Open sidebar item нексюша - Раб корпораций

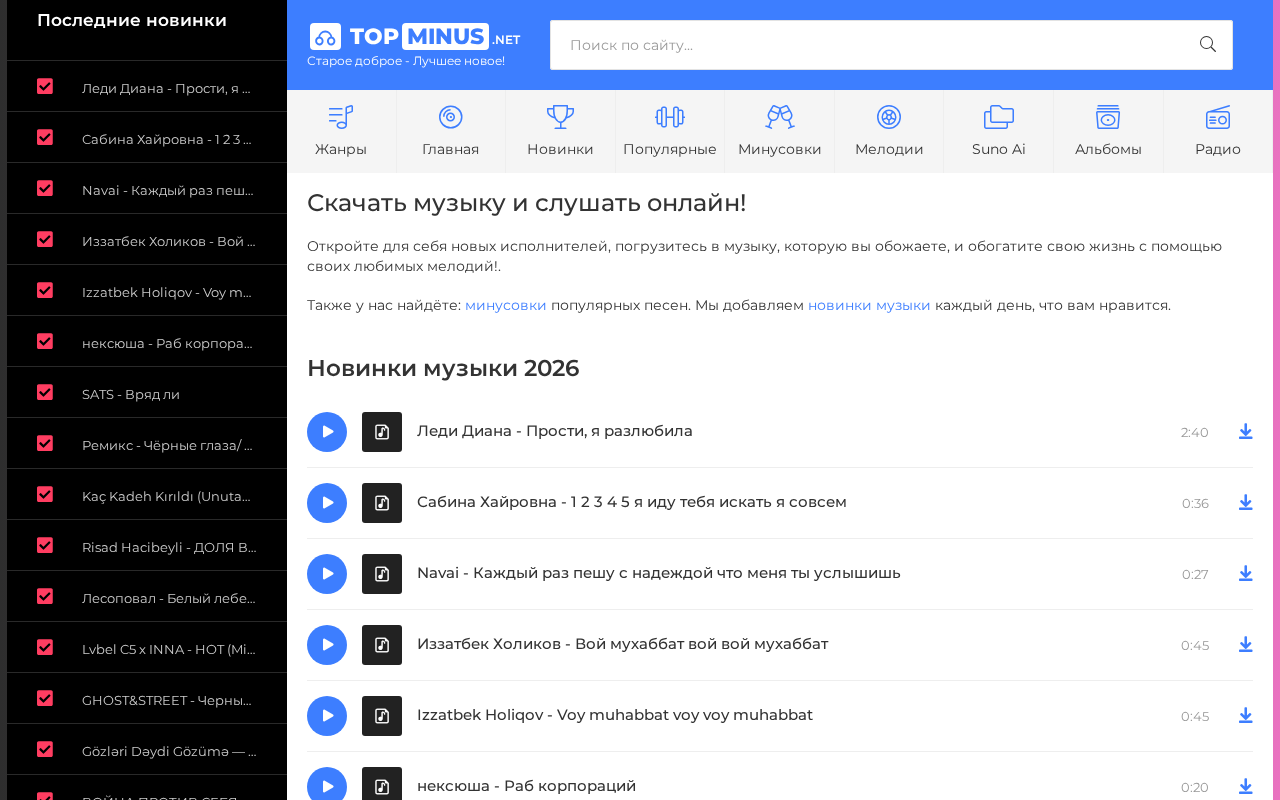167,343
